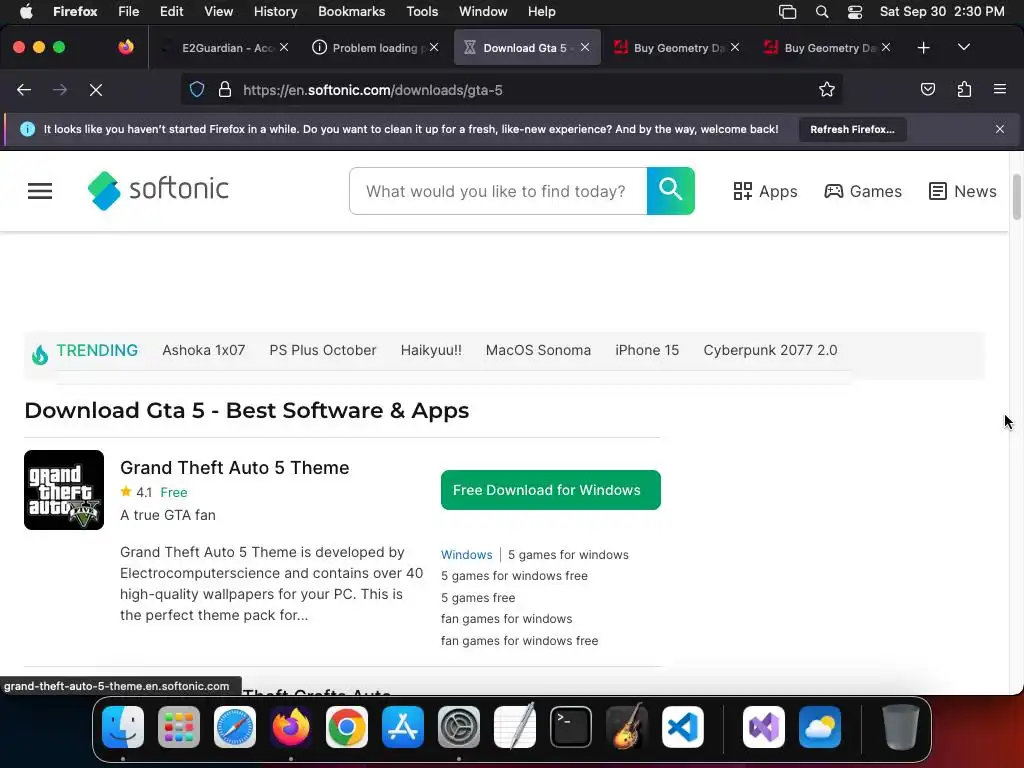Open the News section

pos(963,191)
